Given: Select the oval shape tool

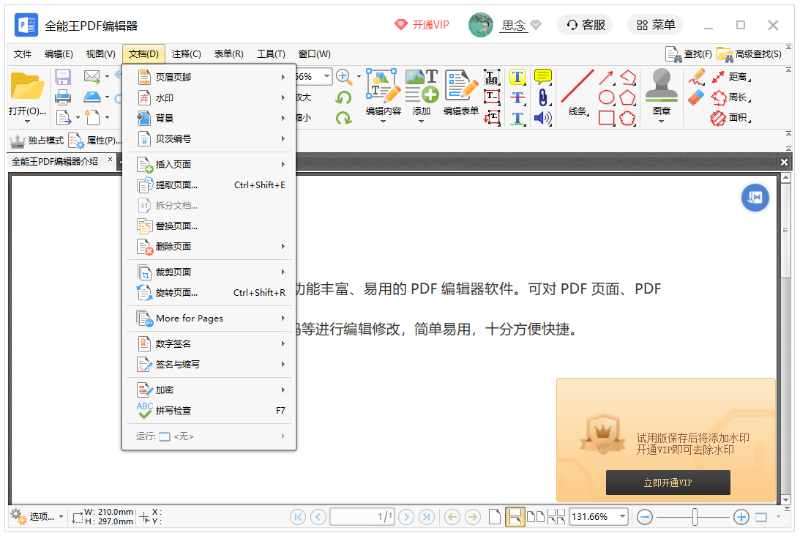Looking at the screenshot, I should click(x=606, y=97).
